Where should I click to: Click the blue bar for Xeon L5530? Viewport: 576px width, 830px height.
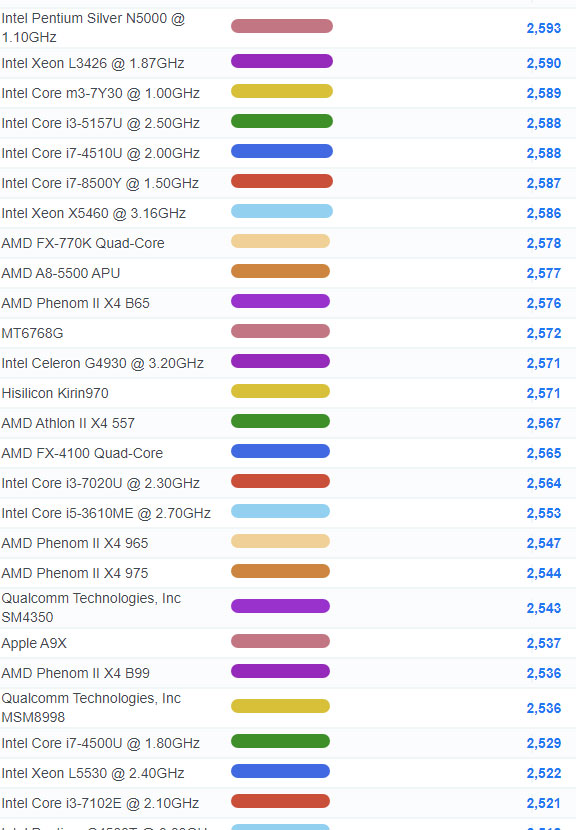tap(280, 771)
